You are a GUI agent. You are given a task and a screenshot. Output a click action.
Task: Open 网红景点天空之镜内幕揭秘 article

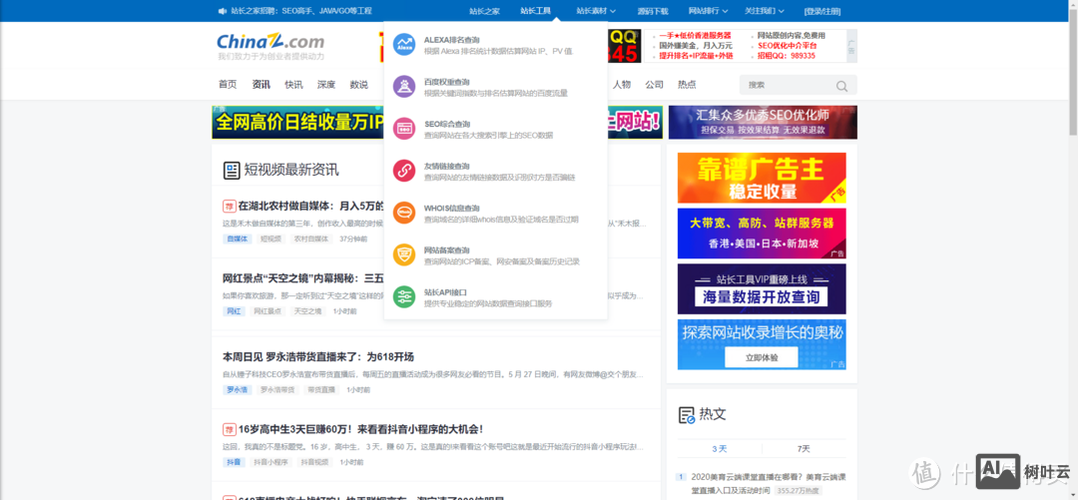coord(303,279)
